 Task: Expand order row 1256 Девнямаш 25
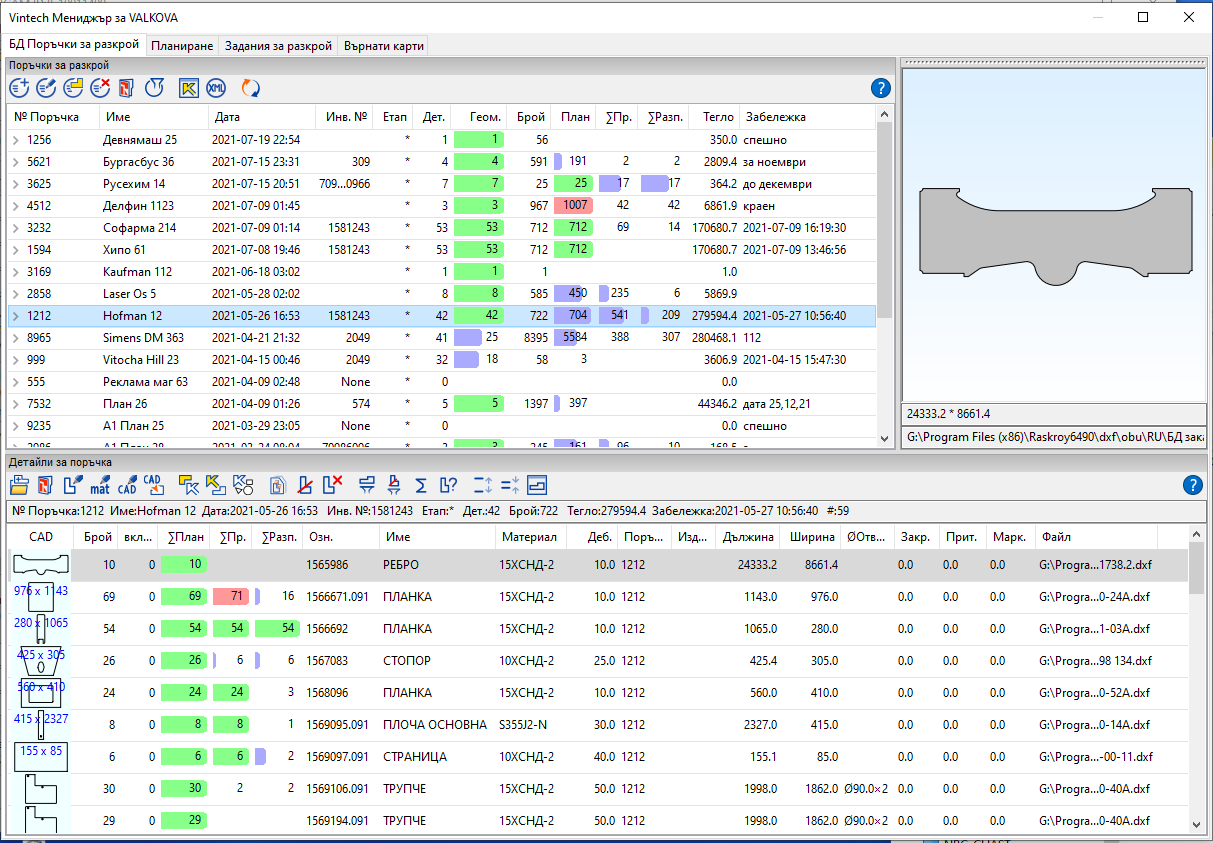pos(15,141)
